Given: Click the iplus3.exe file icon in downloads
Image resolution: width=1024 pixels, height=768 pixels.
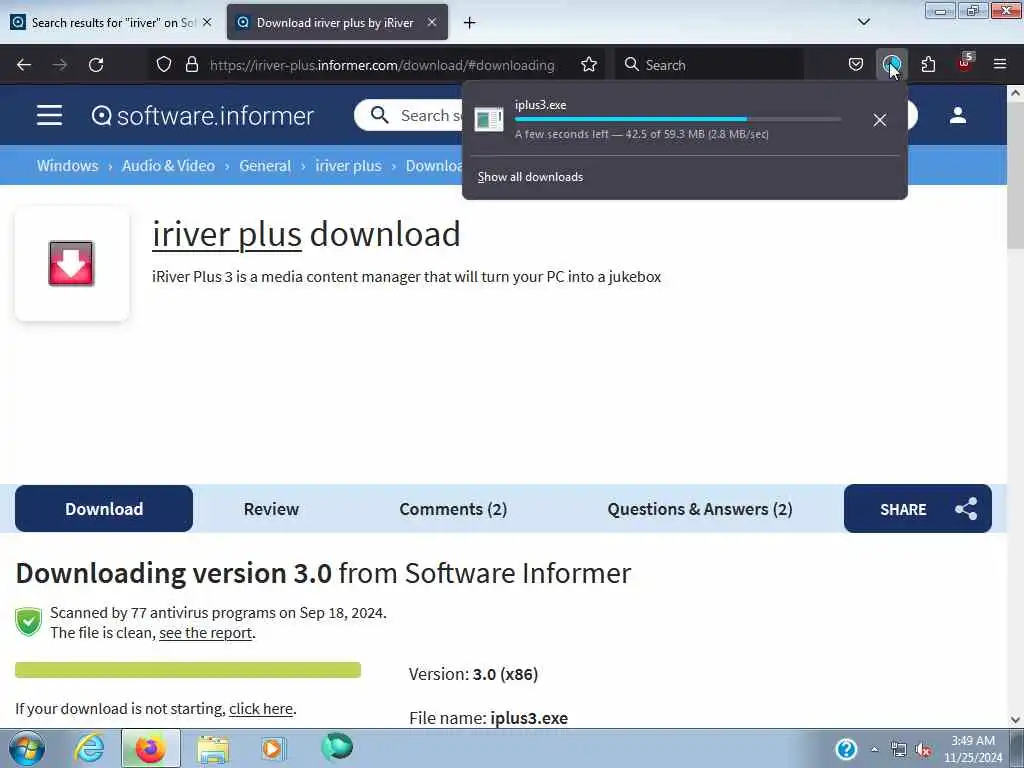Looking at the screenshot, I should (x=488, y=120).
